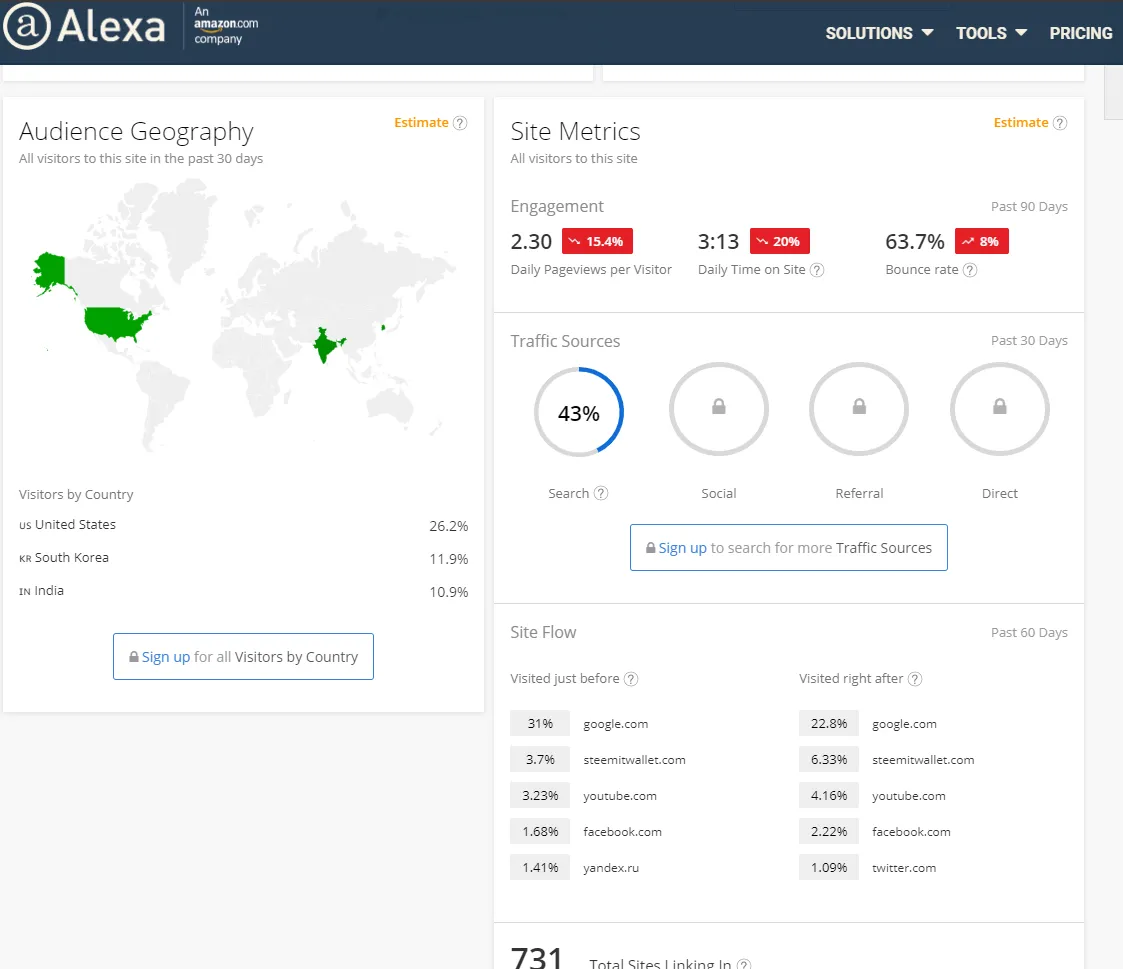The image size is (1123, 969).
Task: Click the United States country row
Action: (x=244, y=526)
